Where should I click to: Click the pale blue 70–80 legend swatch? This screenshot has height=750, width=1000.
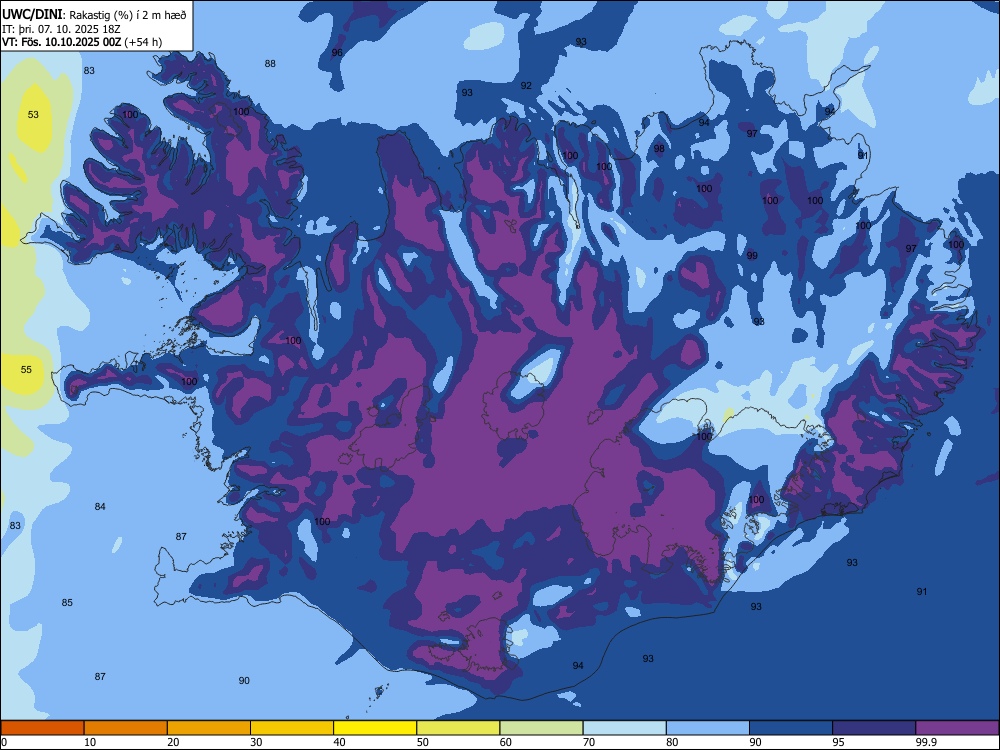[625, 728]
